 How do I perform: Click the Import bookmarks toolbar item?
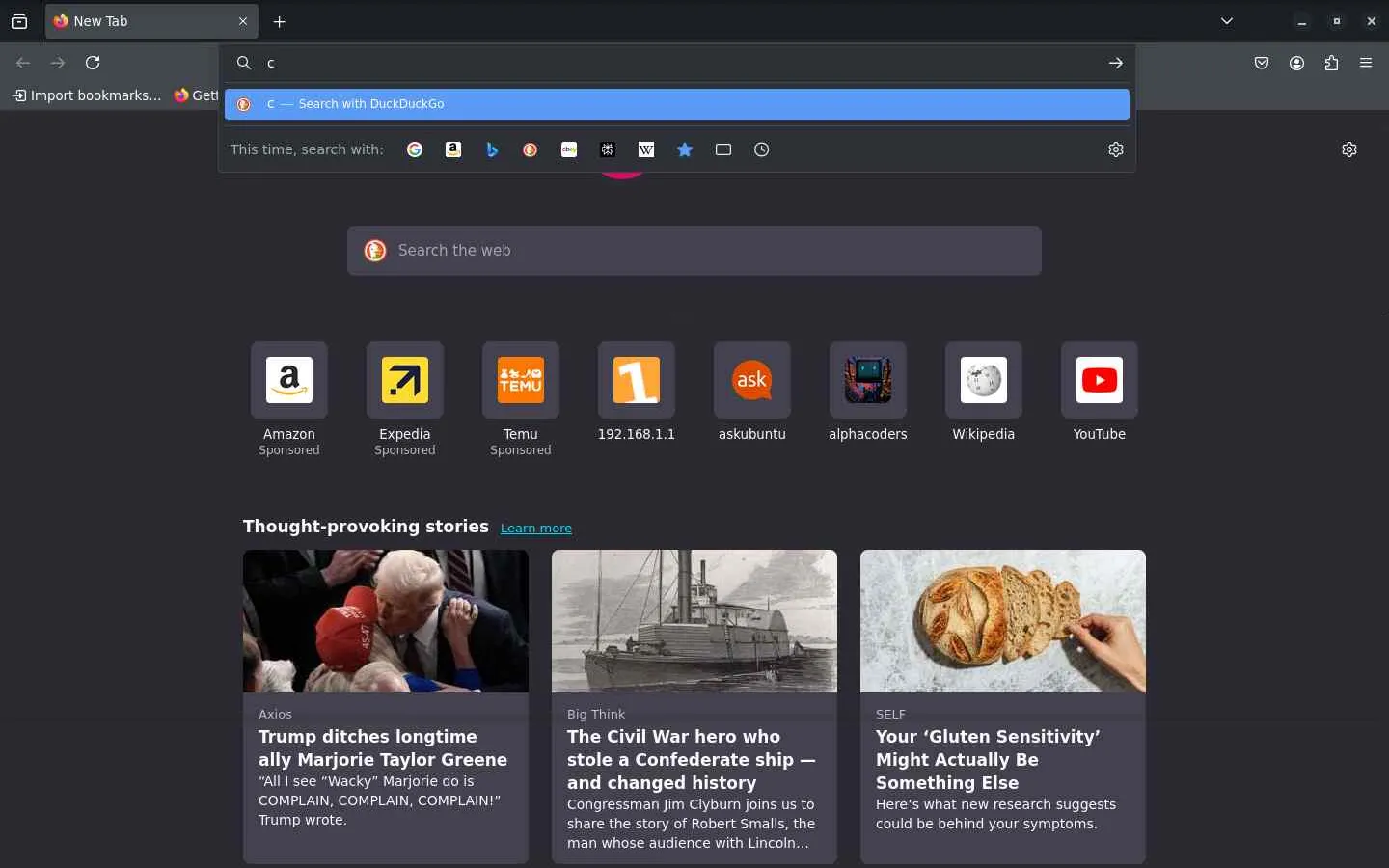(x=87, y=95)
